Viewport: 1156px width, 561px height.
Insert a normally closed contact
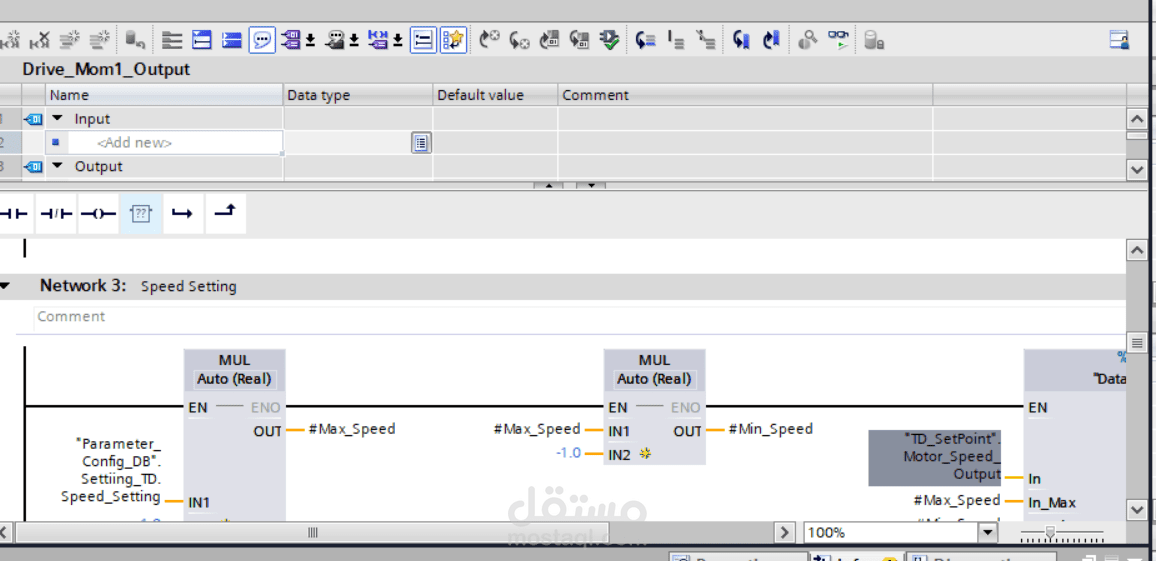point(56,214)
